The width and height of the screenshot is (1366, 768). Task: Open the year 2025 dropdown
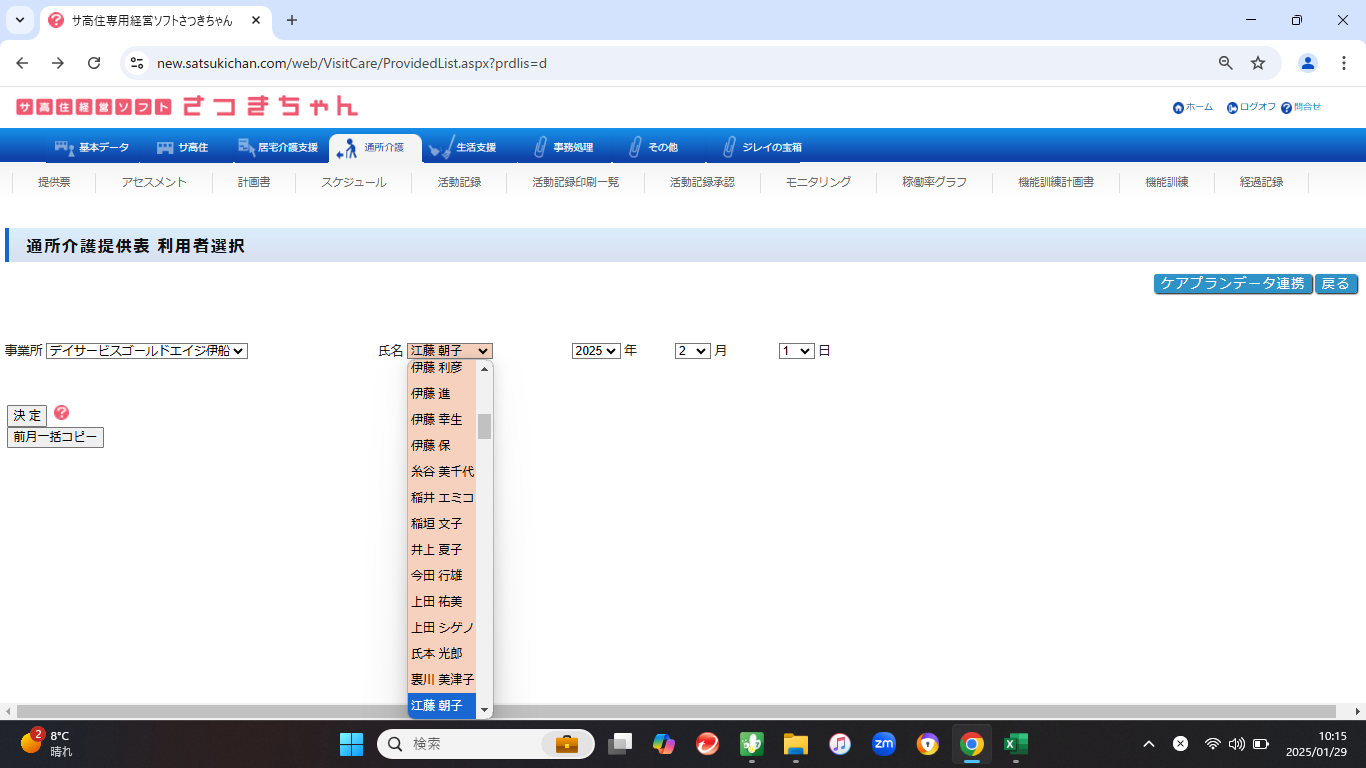[x=596, y=351]
